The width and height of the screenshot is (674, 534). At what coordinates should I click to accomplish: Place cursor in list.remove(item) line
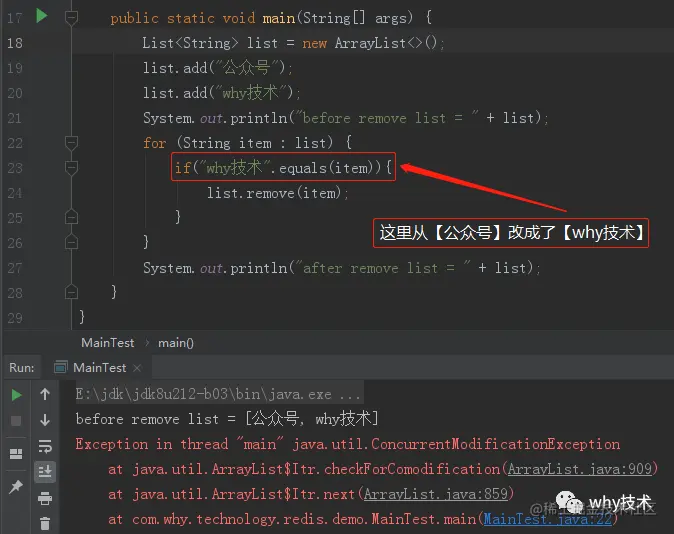[x=278, y=193]
